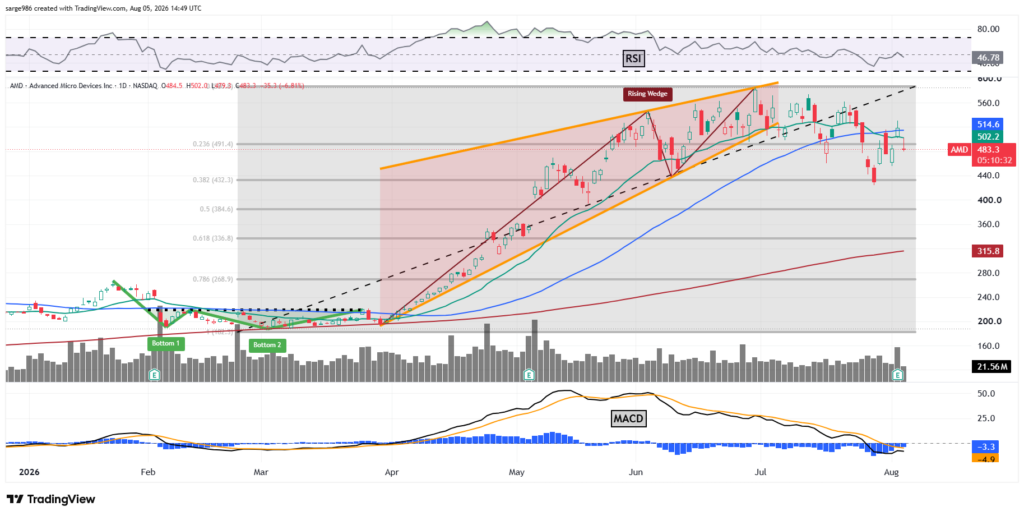1024x516 pixels.
Task: Click the 0.236 (491.4) Fibonacci level label
Action: tap(213, 144)
